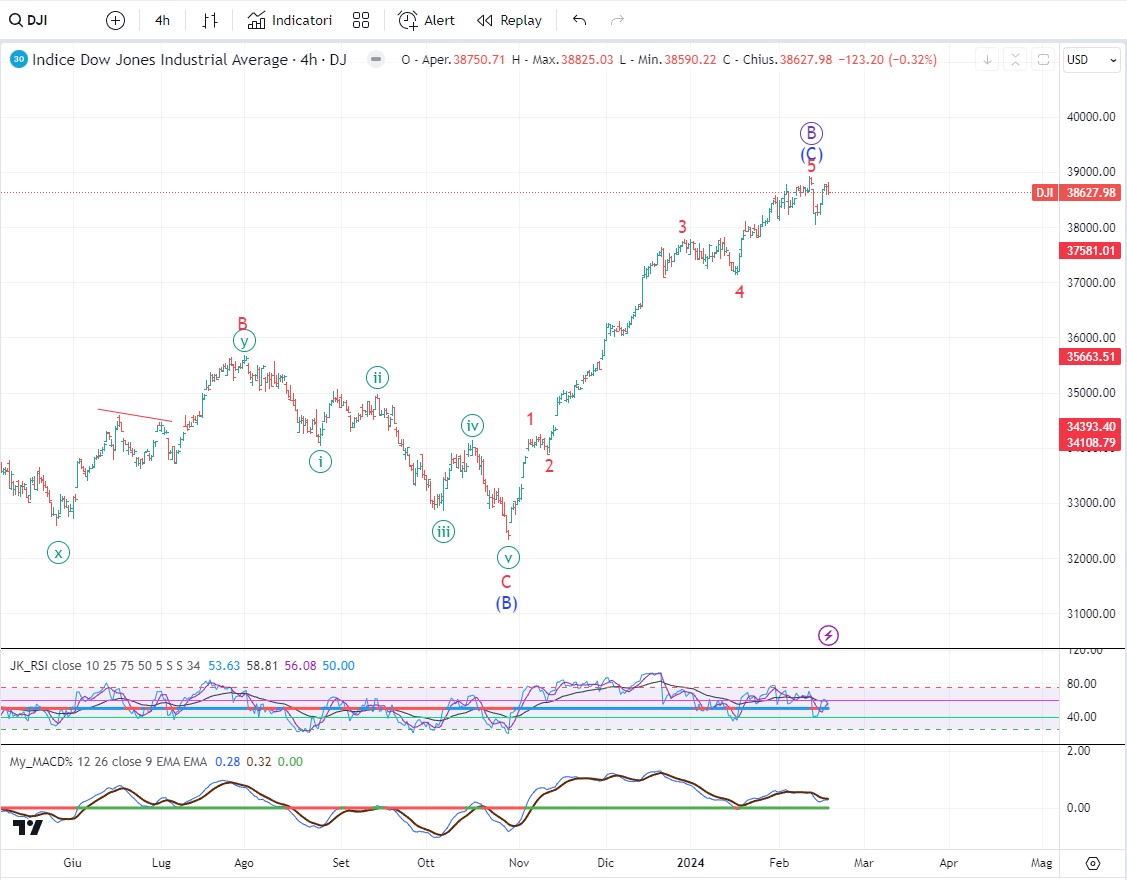Click the change value −123.20 (−0.32%)
1127x880 pixels.
(888, 60)
